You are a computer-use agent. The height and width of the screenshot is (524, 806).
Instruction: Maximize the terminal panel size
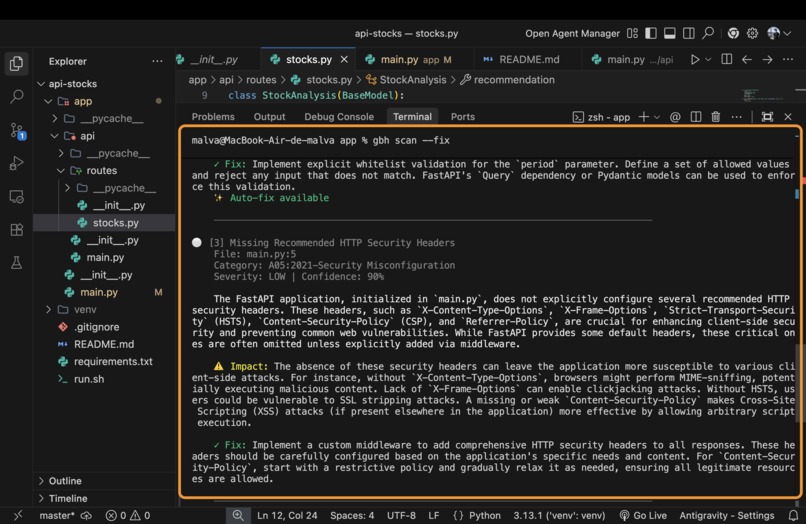coord(767,117)
